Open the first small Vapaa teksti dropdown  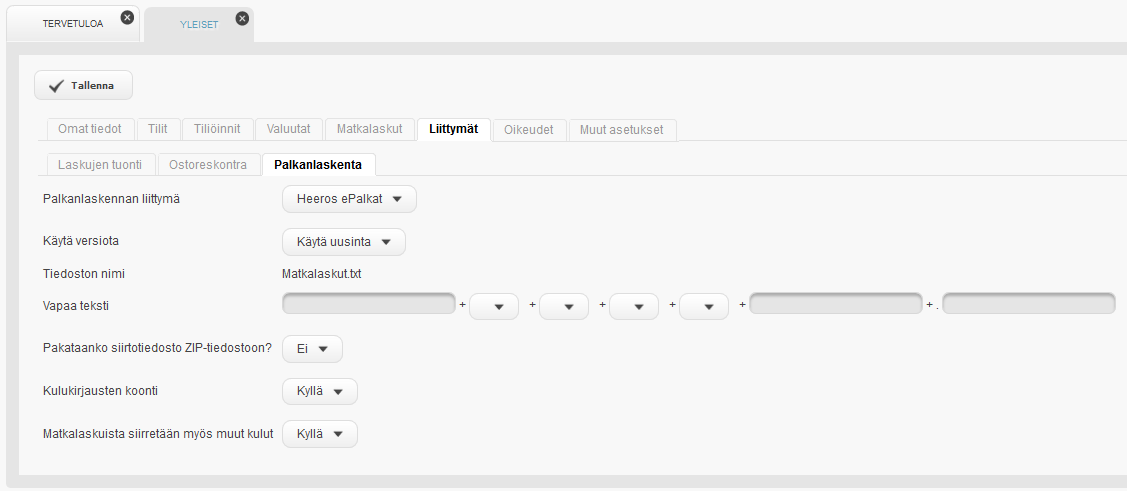[494, 306]
